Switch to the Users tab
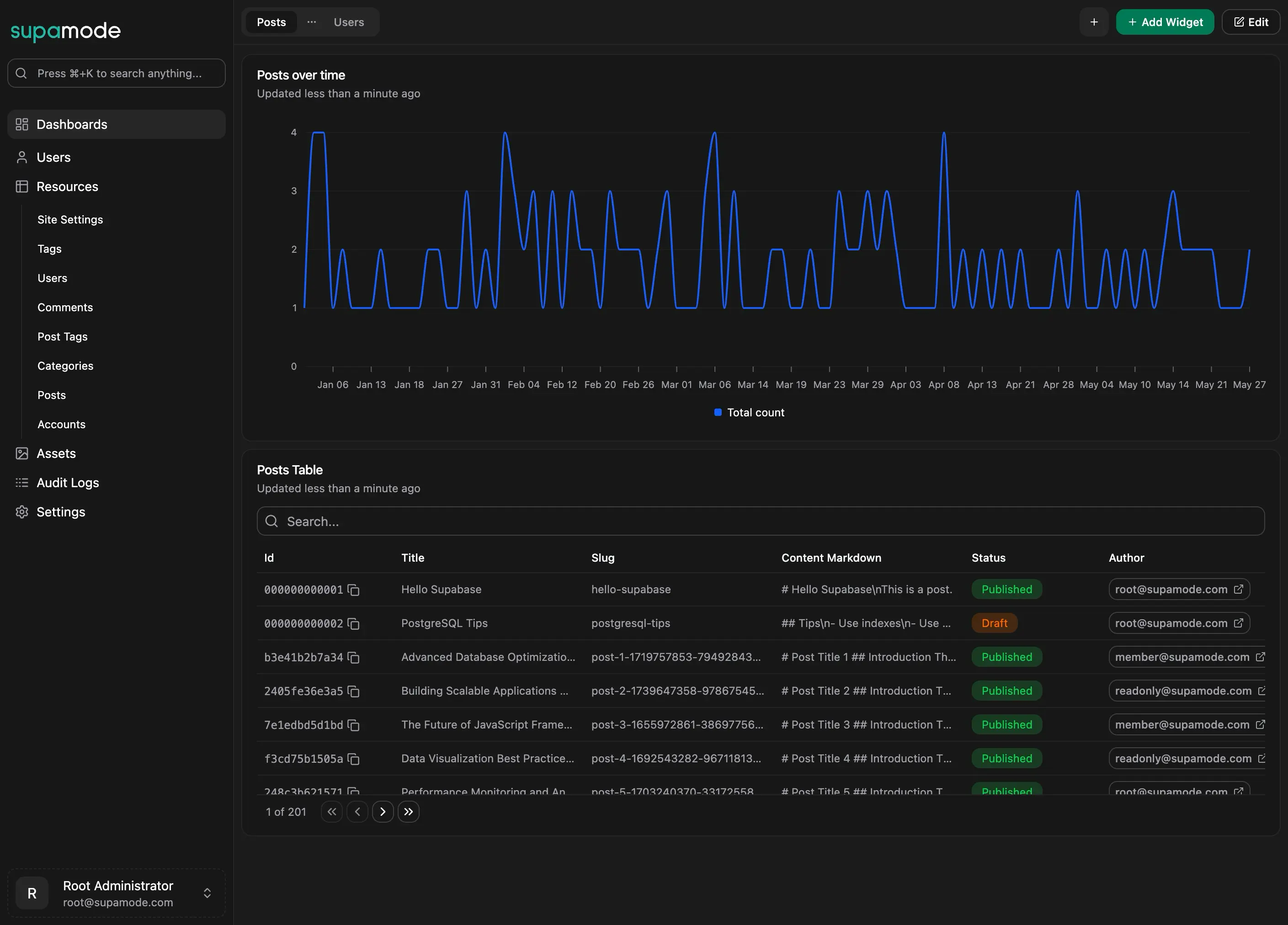 (348, 22)
